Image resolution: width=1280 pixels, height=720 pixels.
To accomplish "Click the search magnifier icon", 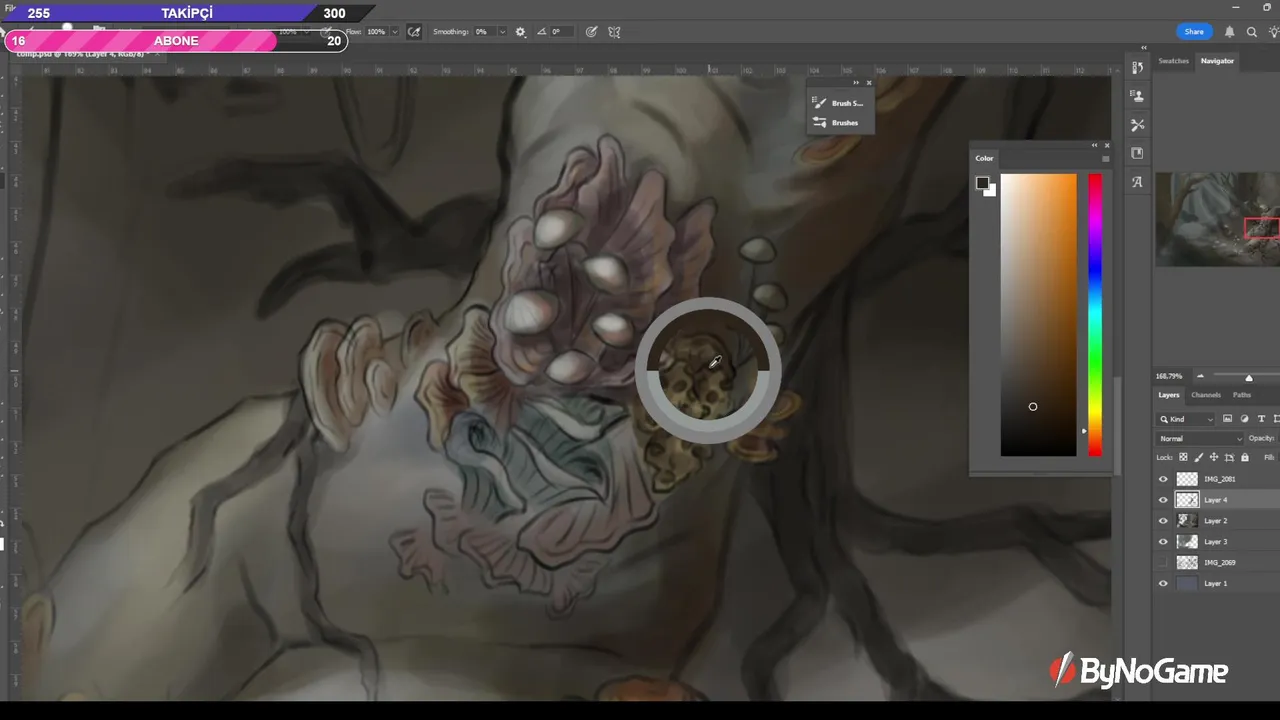I will [1252, 32].
